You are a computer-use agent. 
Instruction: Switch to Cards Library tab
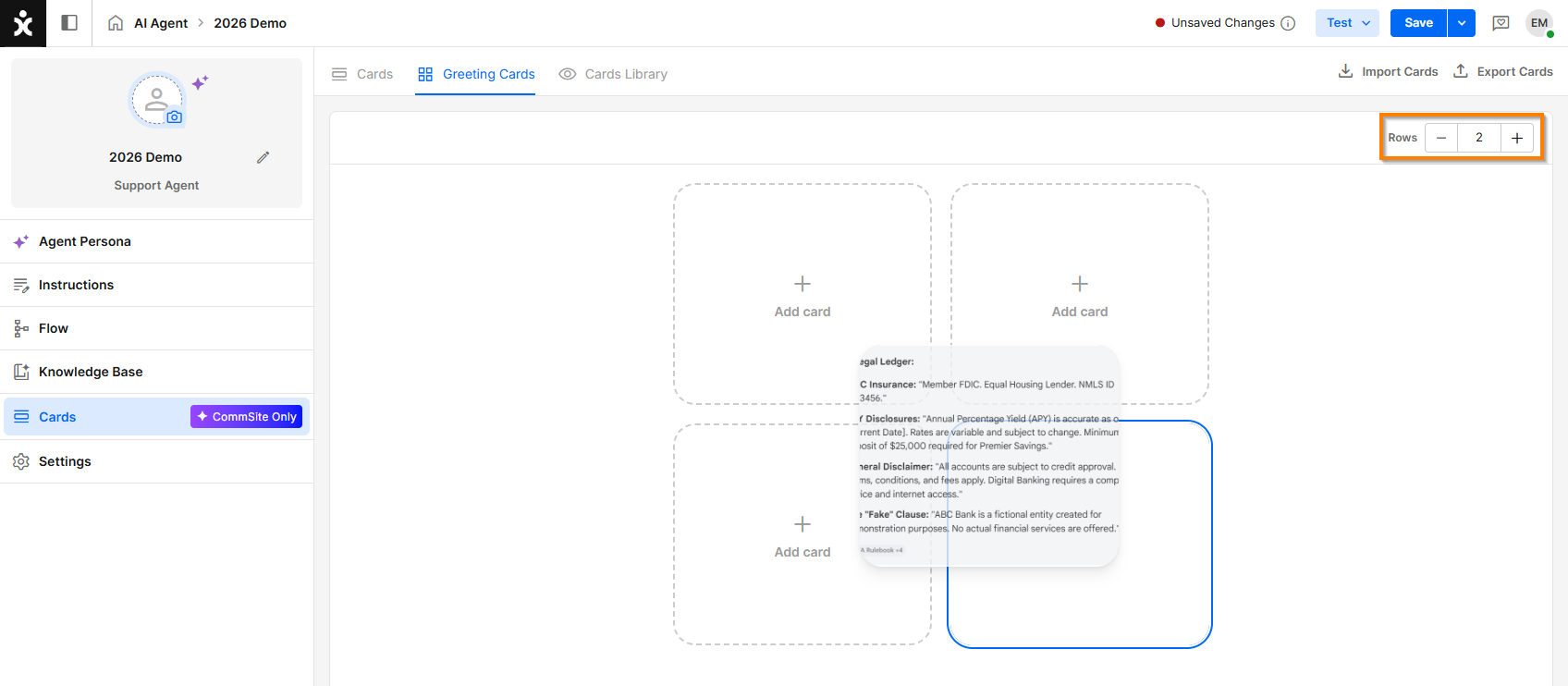[613, 74]
